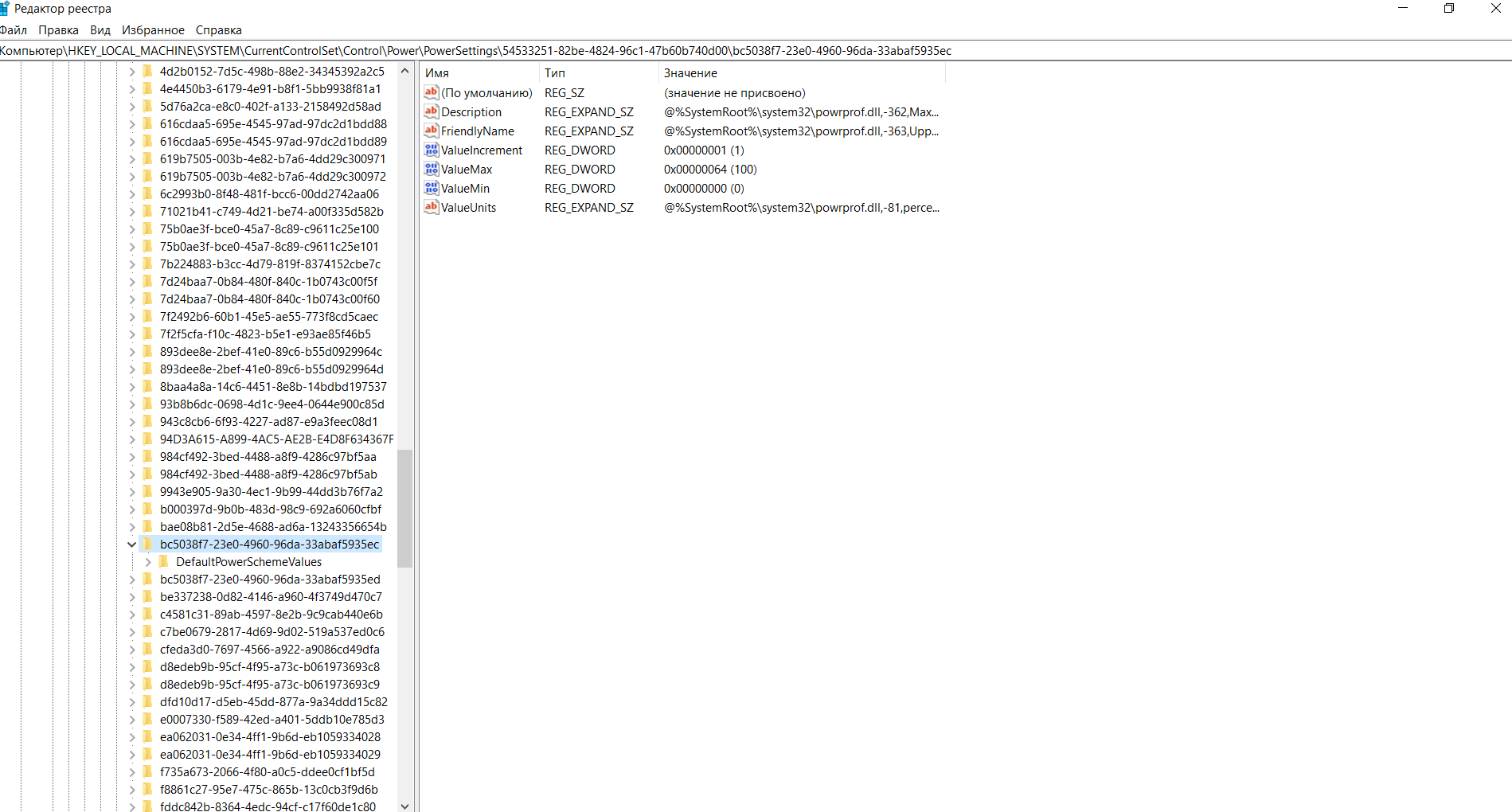
Task: Select the ValueMax value 0x00000064 (100)
Action: pyautogui.click(x=710, y=169)
